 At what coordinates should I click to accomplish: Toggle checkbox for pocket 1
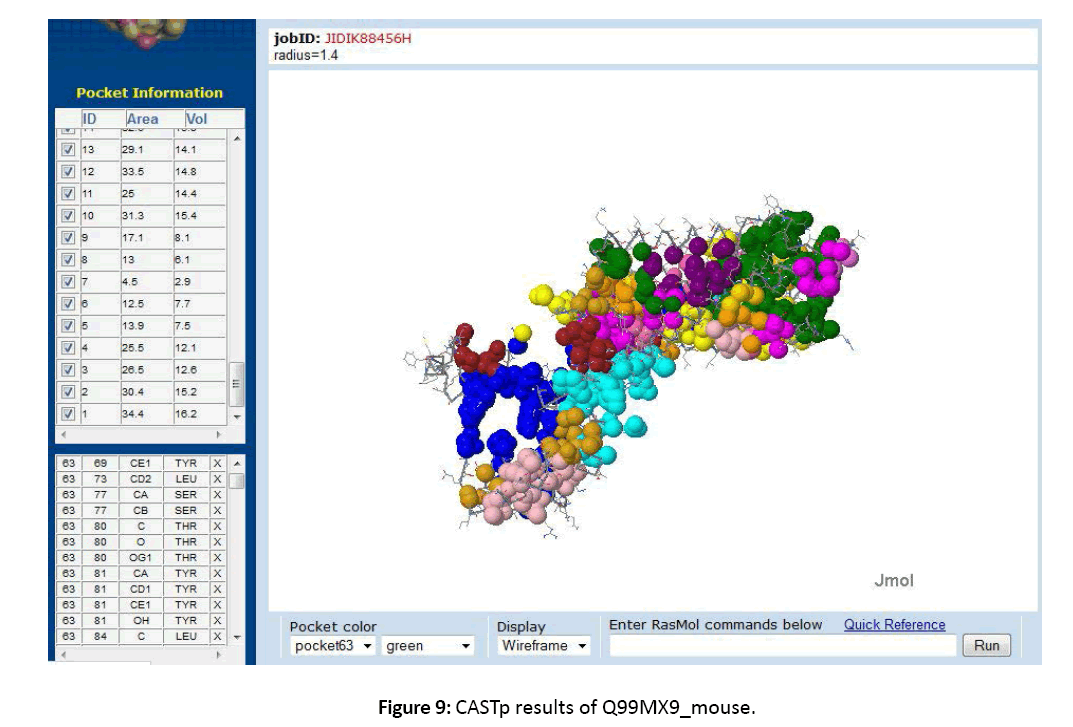coord(68,414)
